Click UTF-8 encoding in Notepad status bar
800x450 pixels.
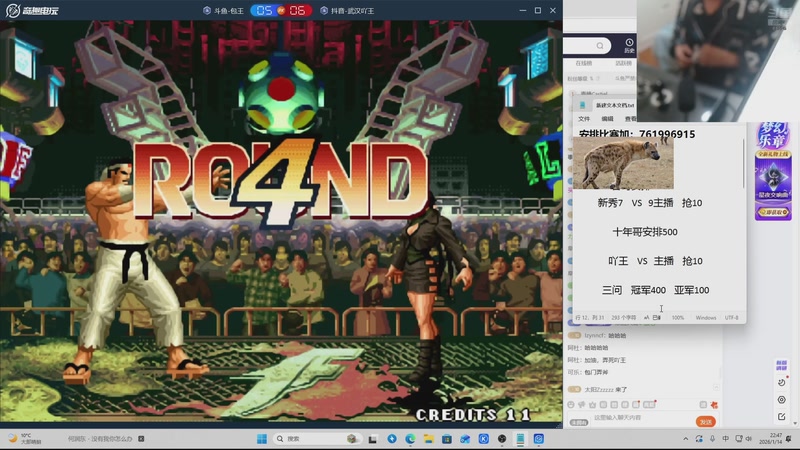(x=732, y=317)
